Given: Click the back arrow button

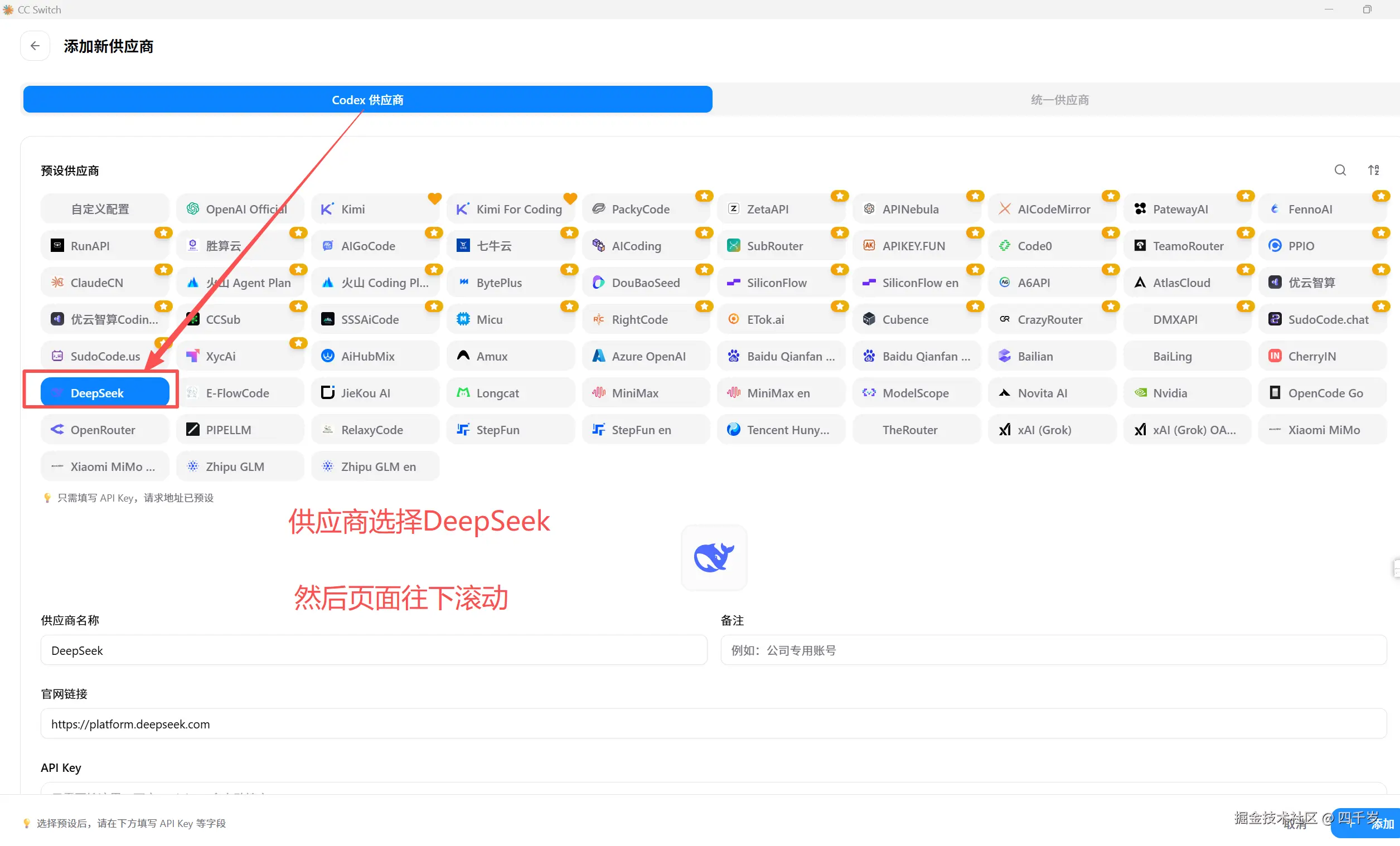Looking at the screenshot, I should point(35,46).
